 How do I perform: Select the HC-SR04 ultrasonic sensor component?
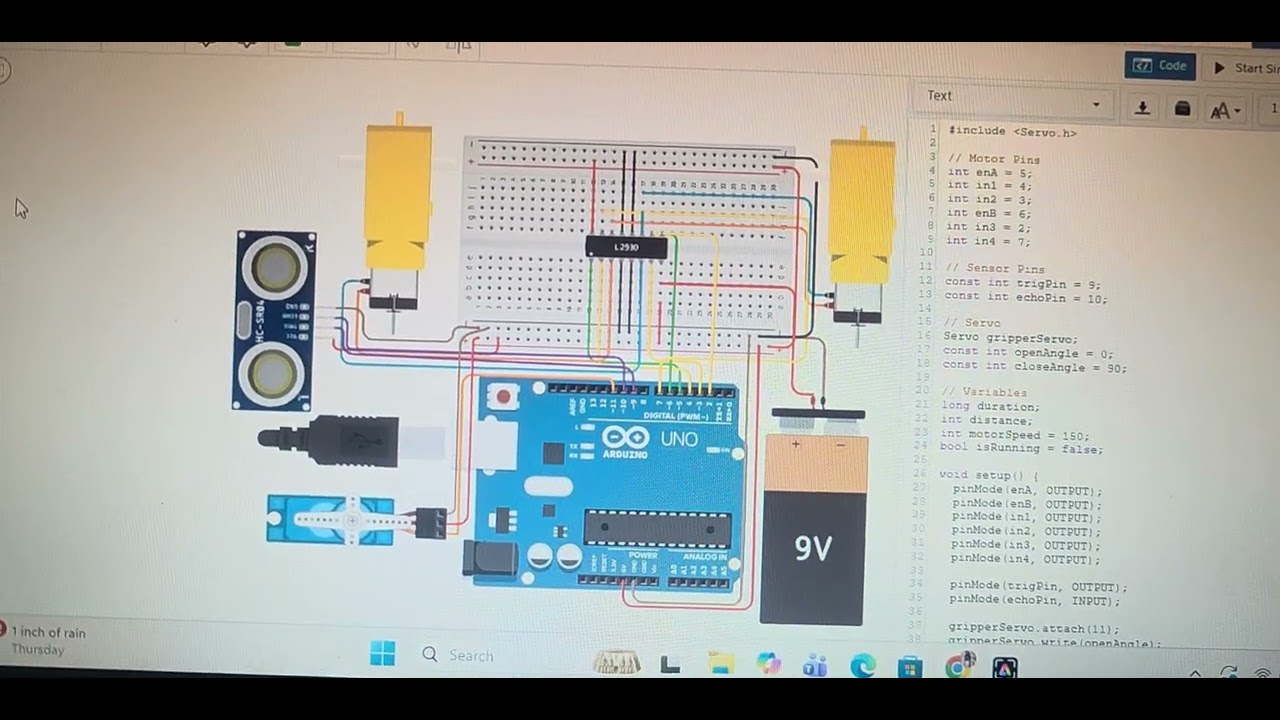tap(275, 320)
